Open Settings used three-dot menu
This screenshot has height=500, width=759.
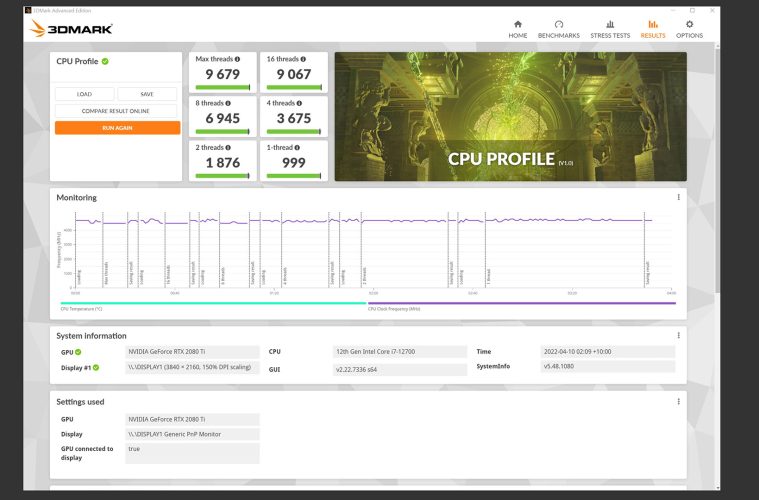(679, 401)
